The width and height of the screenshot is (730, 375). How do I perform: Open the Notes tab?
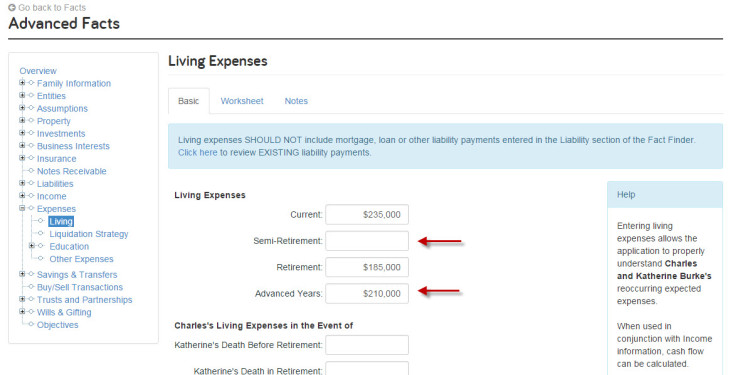[x=296, y=101]
